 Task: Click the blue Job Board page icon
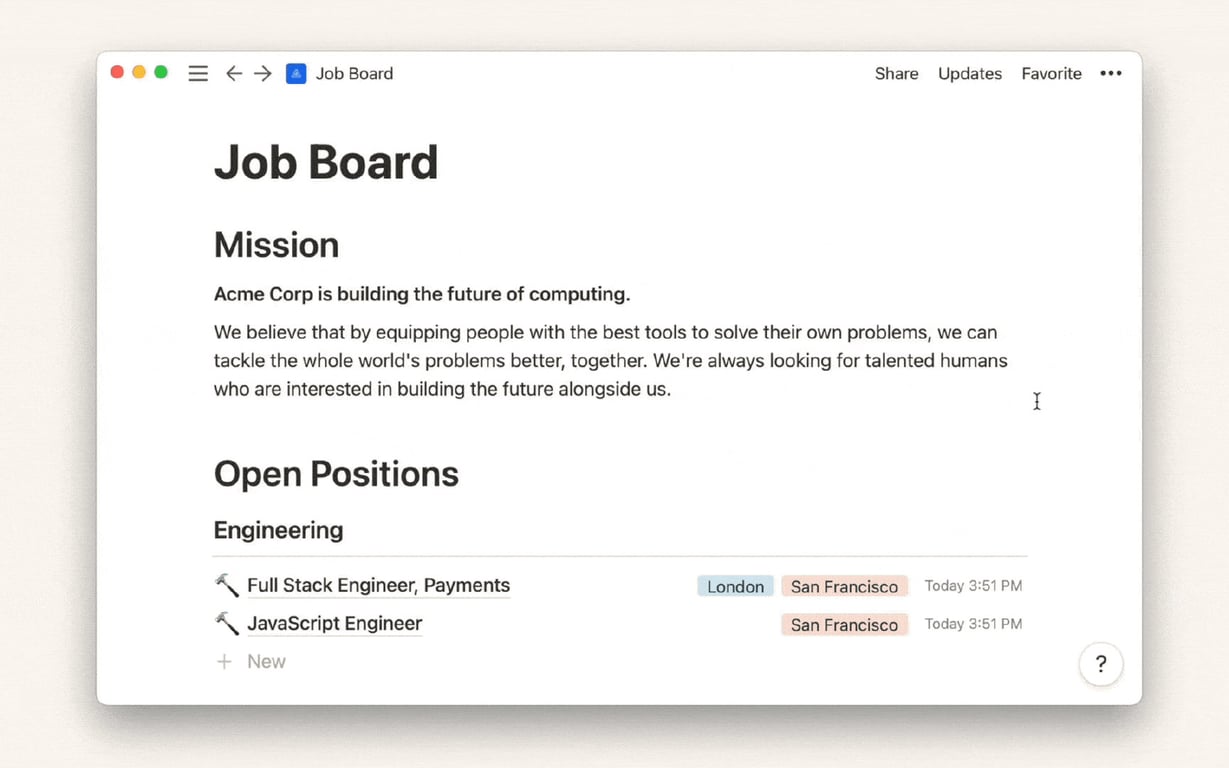coord(296,73)
